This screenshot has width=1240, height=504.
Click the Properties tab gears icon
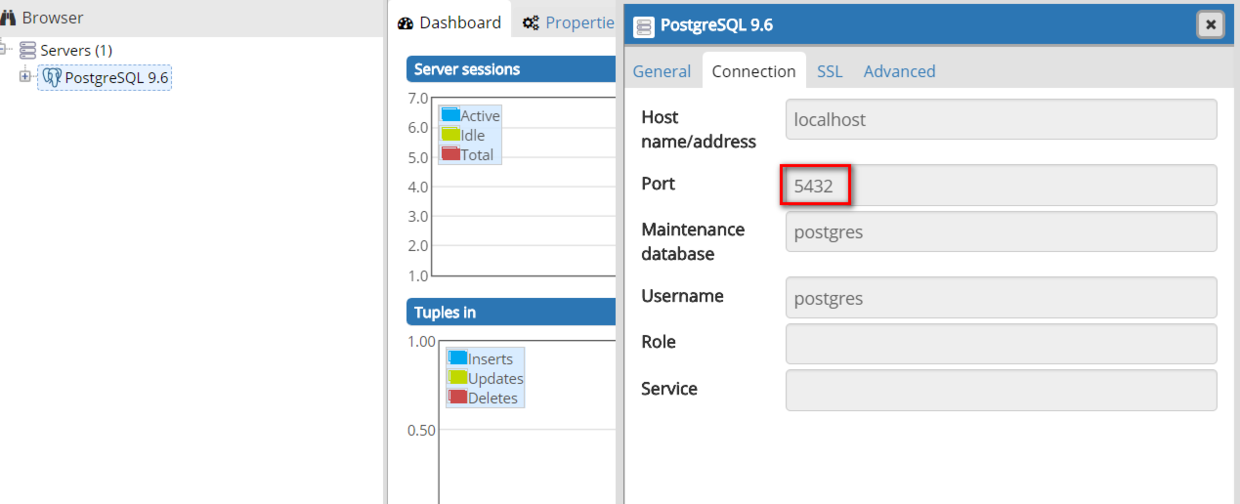click(531, 23)
